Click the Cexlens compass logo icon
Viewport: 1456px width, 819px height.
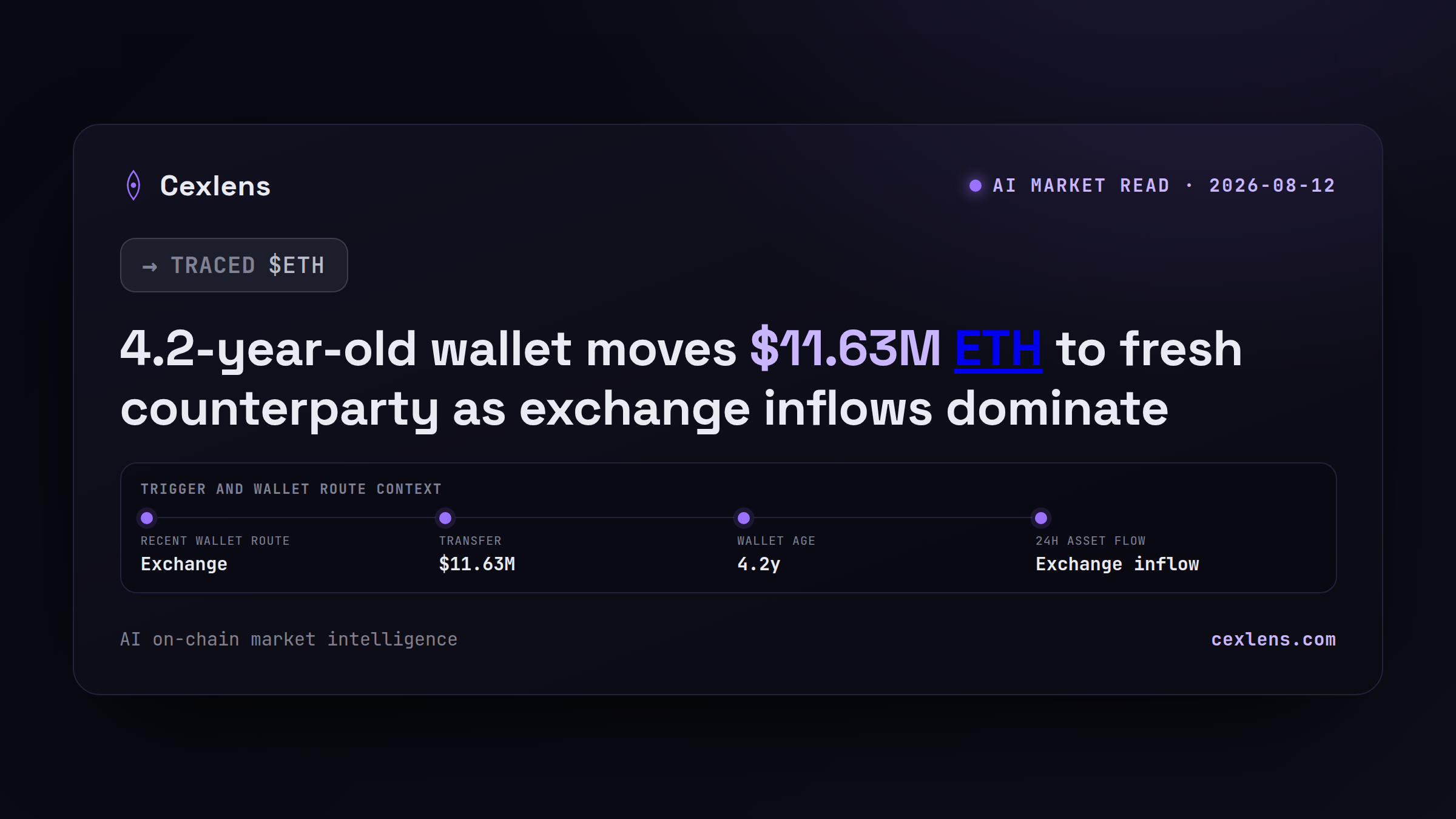tap(133, 186)
